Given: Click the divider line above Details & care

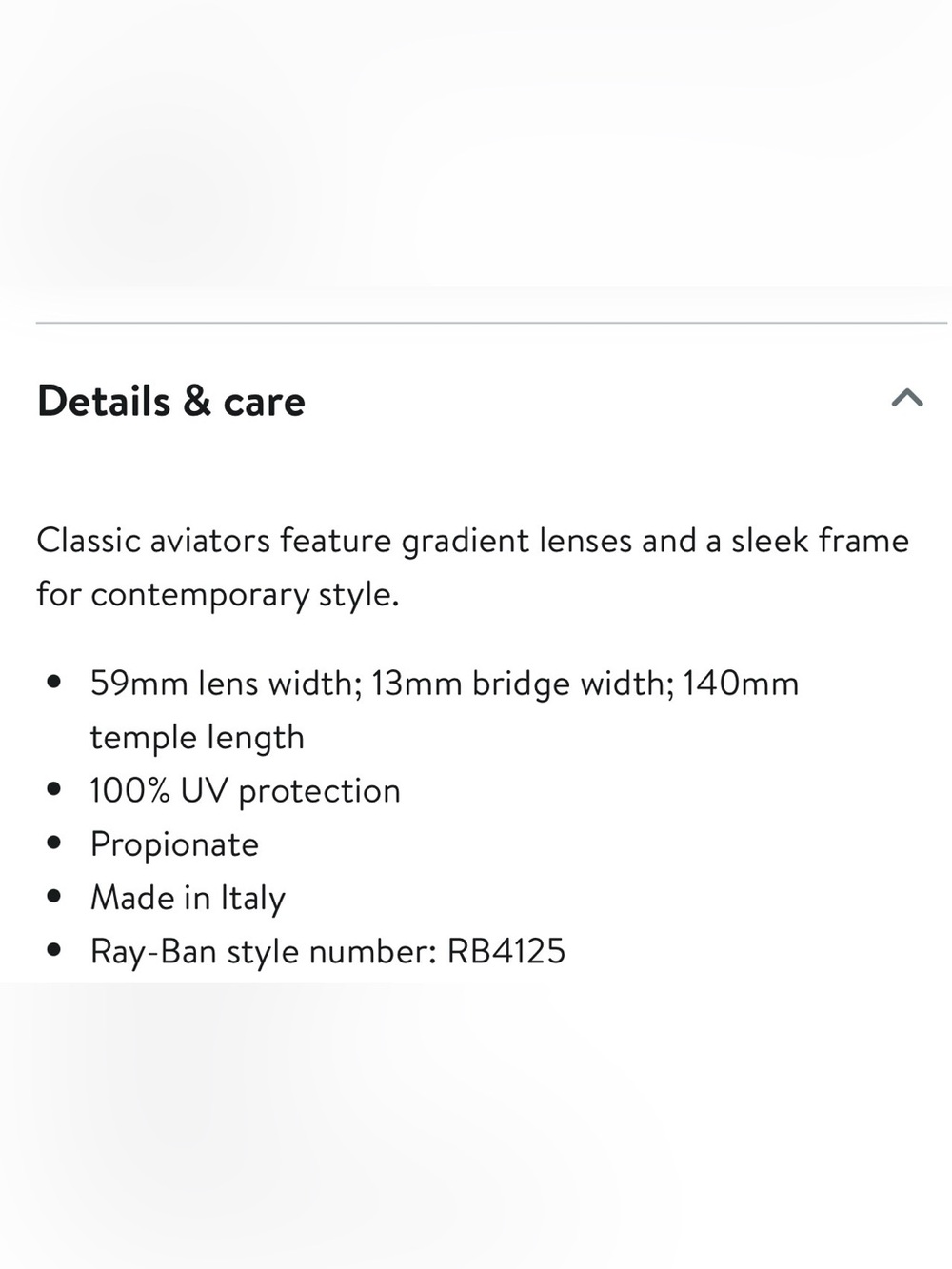Looking at the screenshot, I should pyautogui.click(x=491, y=323).
